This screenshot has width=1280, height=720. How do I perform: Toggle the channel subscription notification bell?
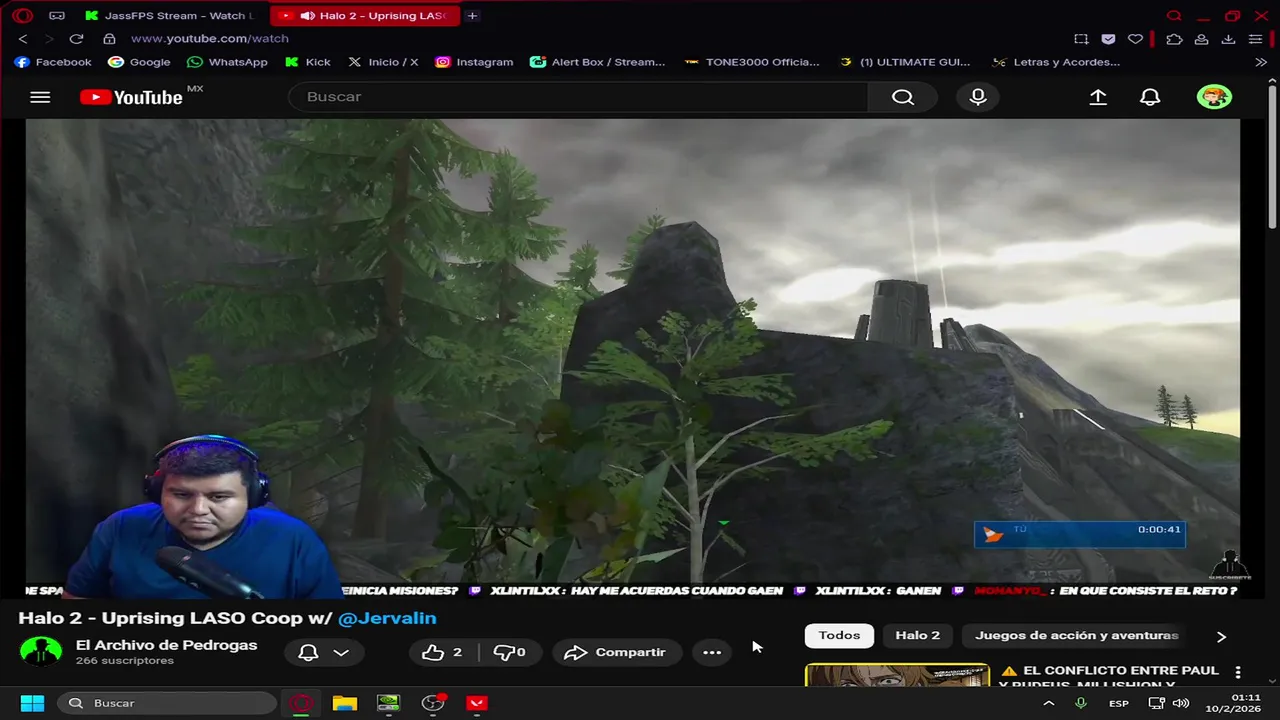click(x=308, y=652)
